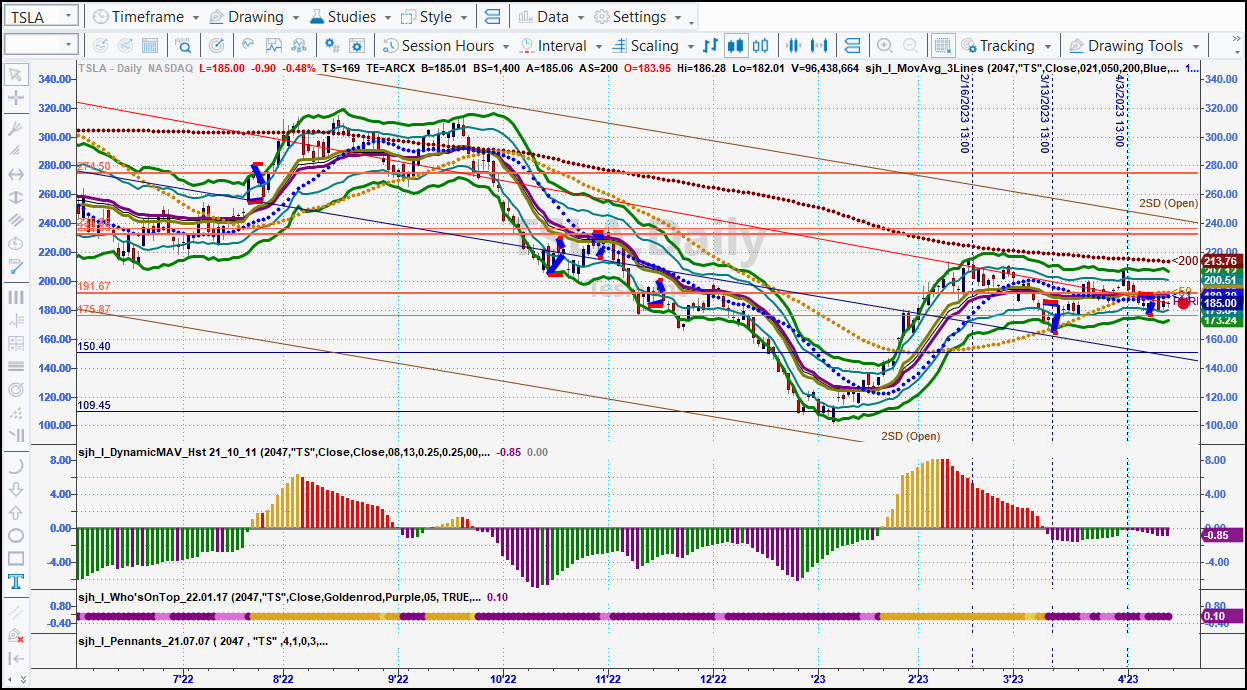The height and width of the screenshot is (690, 1247).
Task: Switch to filled candlestick chart type
Action: point(736,45)
